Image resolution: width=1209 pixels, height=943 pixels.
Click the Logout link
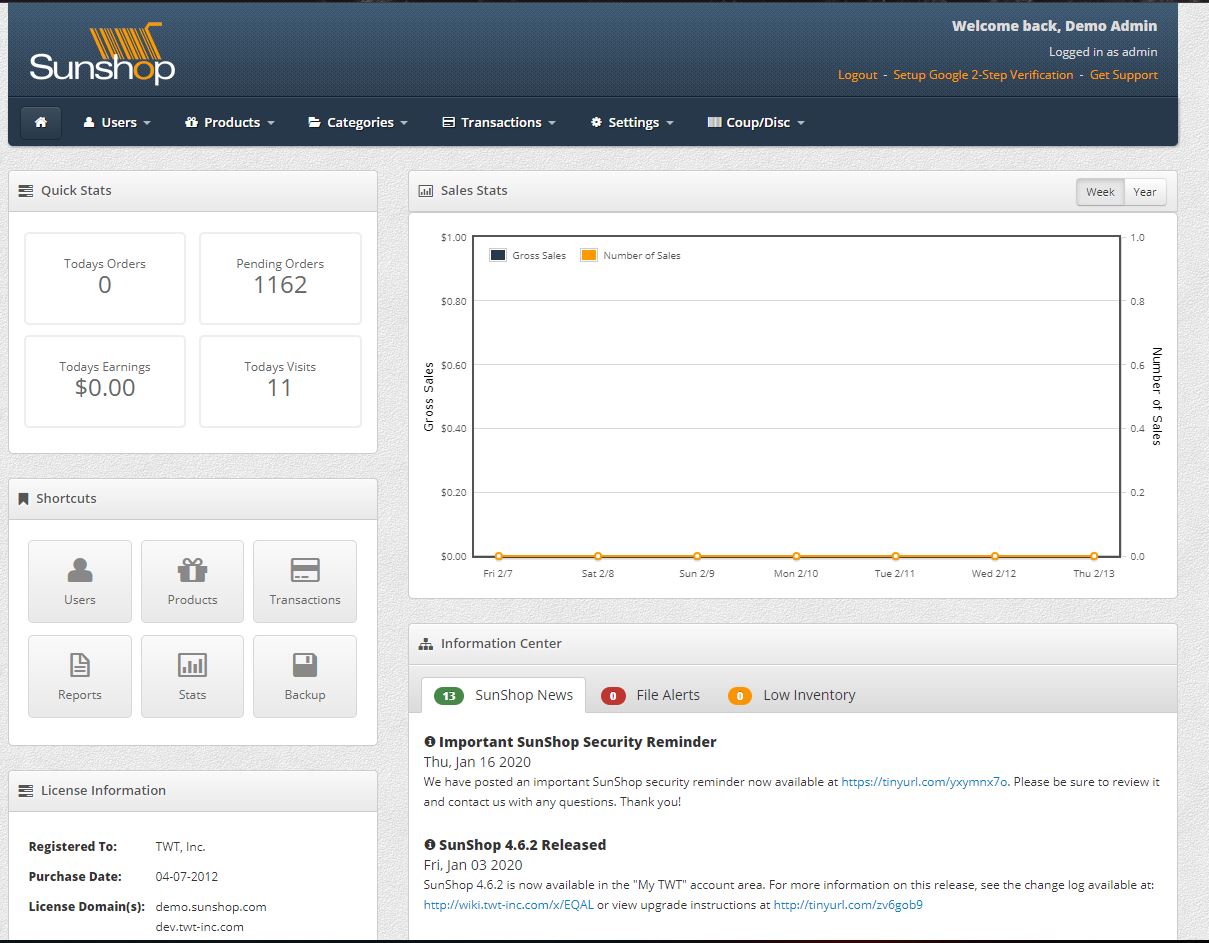point(857,75)
